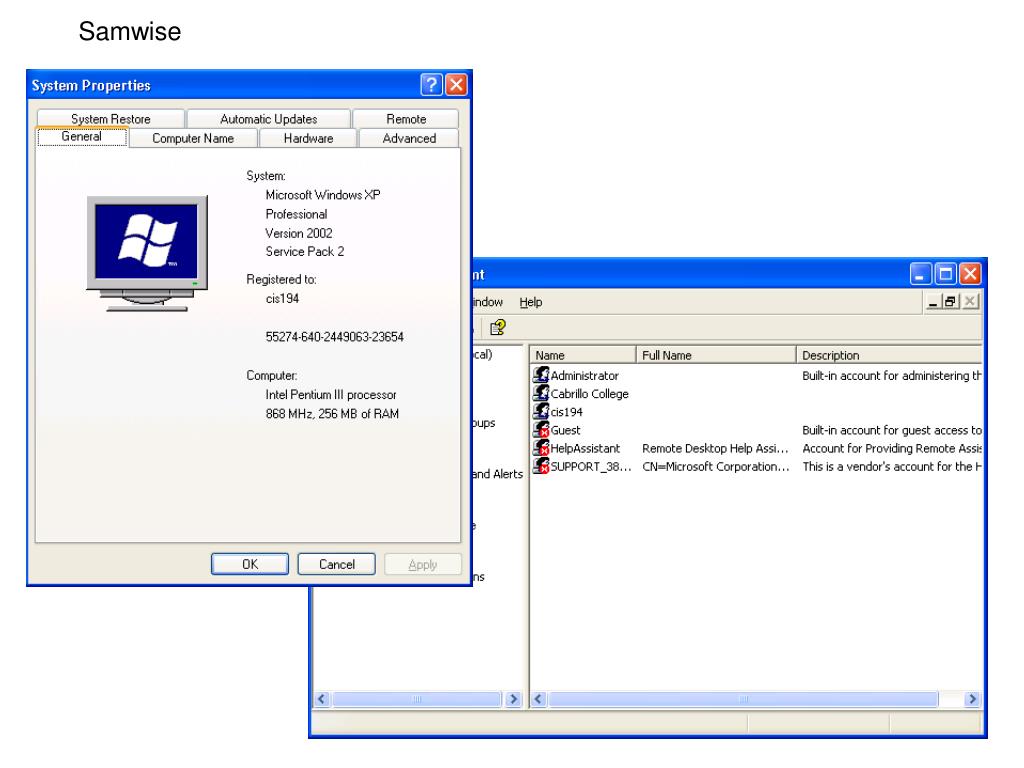Select the Cabrillo College user icon
This screenshot has height=768, width=1024.
[541, 393]
